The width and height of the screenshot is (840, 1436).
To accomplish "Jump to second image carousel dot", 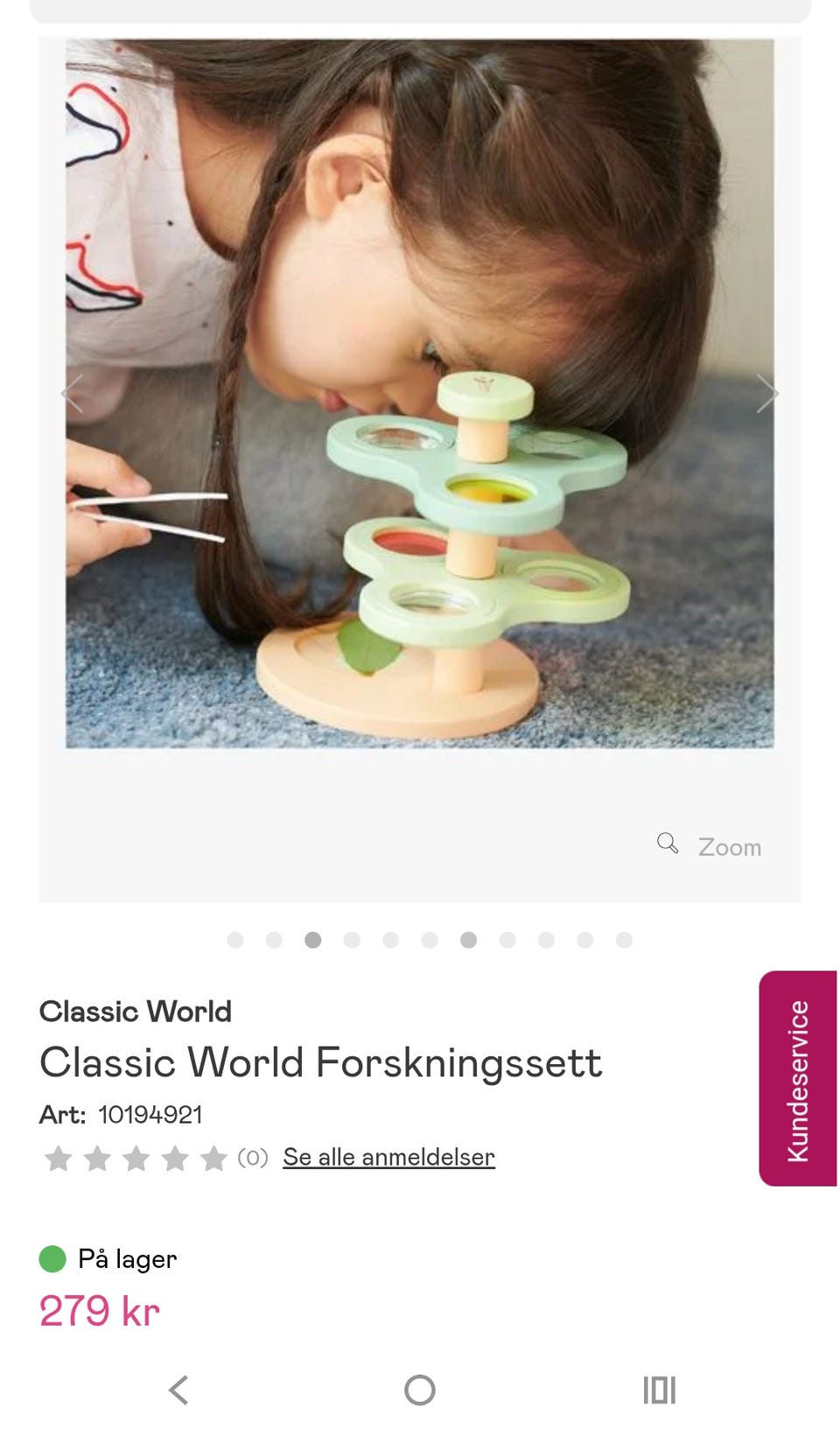I will coord(274,940).
